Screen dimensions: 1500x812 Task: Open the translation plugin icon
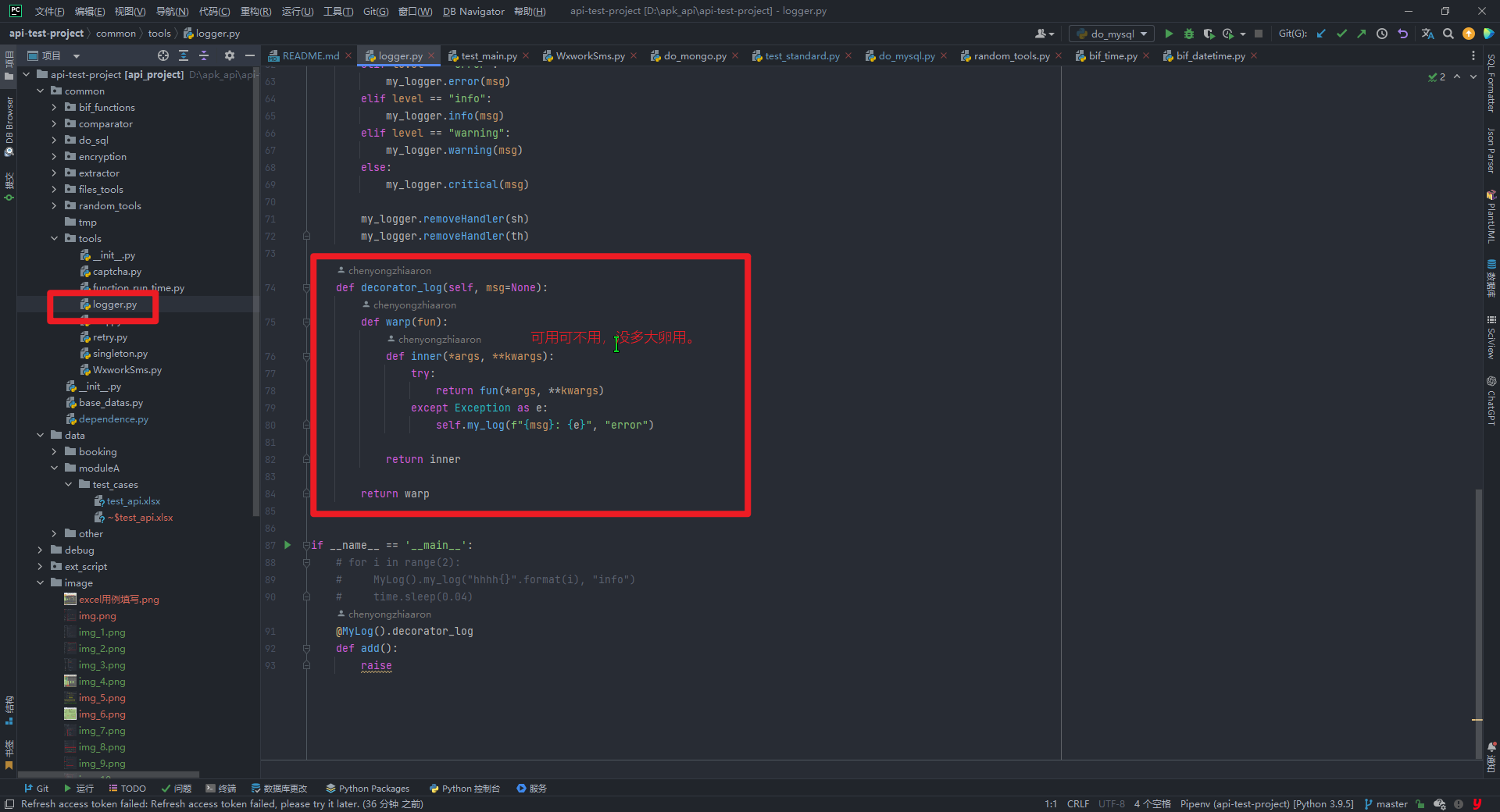pyautogui.click(x=1428, y=34)
